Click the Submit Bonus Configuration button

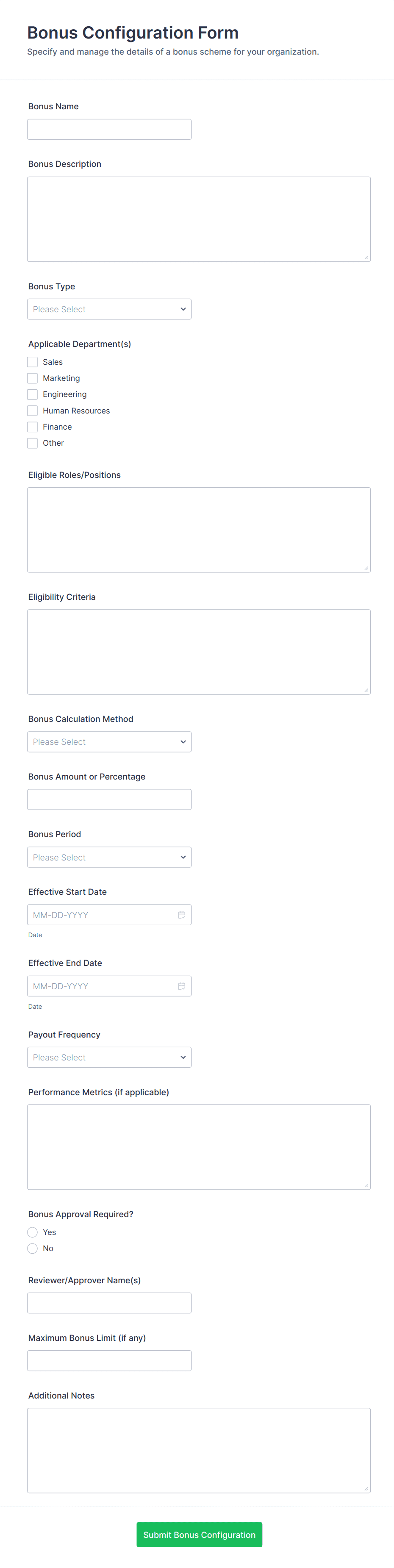pyautogui.click(x=199, y=1535)
